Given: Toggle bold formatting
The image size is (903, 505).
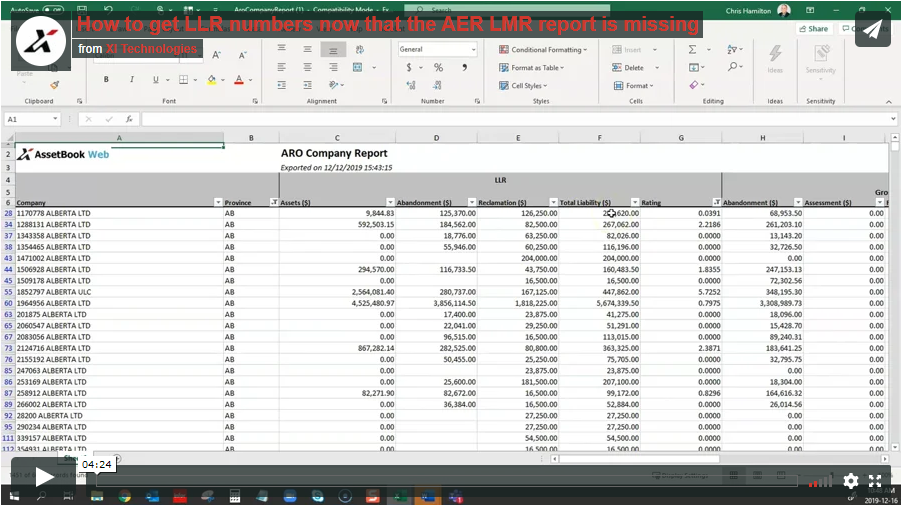Looking at the screenshot, I should [x=106, y=79].
